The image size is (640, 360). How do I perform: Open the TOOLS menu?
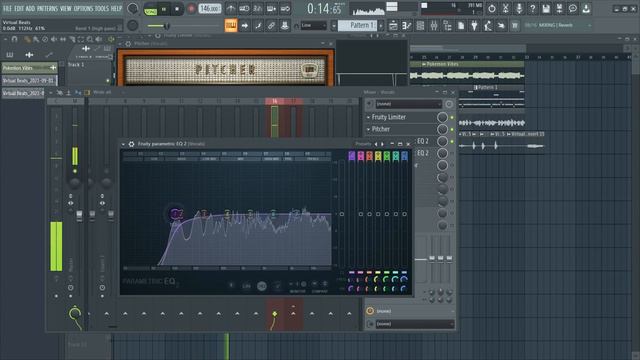click(x=102, y=8)
